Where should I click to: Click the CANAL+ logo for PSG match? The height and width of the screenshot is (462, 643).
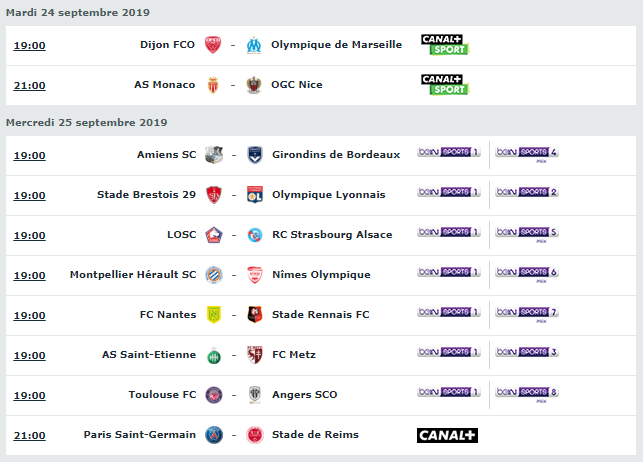coord(447,435)
